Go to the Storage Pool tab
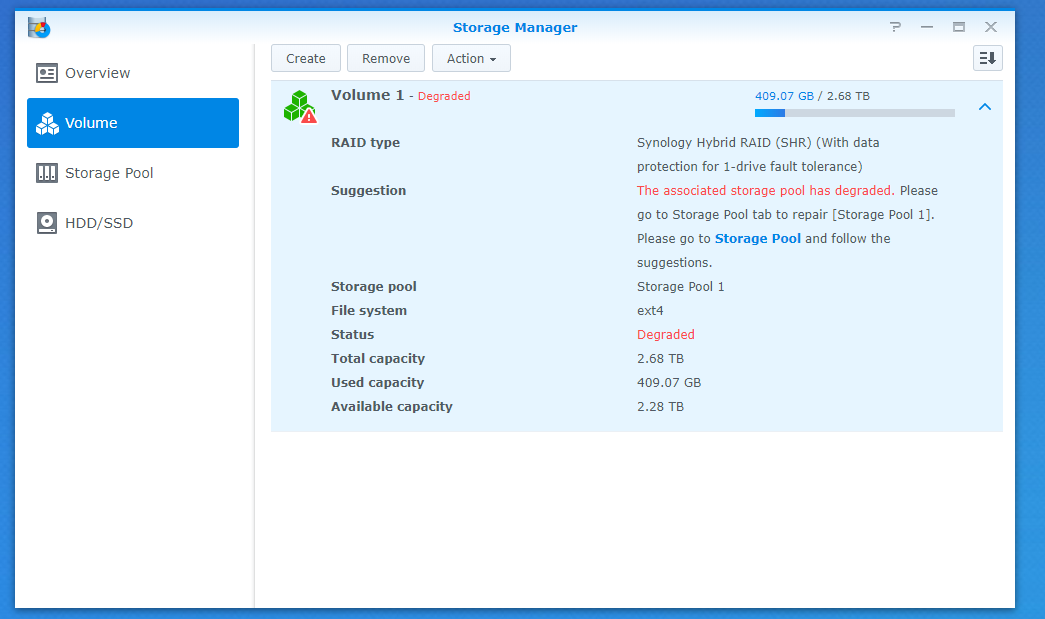Viewport: 1045px width, 619px height. [133, 173]
